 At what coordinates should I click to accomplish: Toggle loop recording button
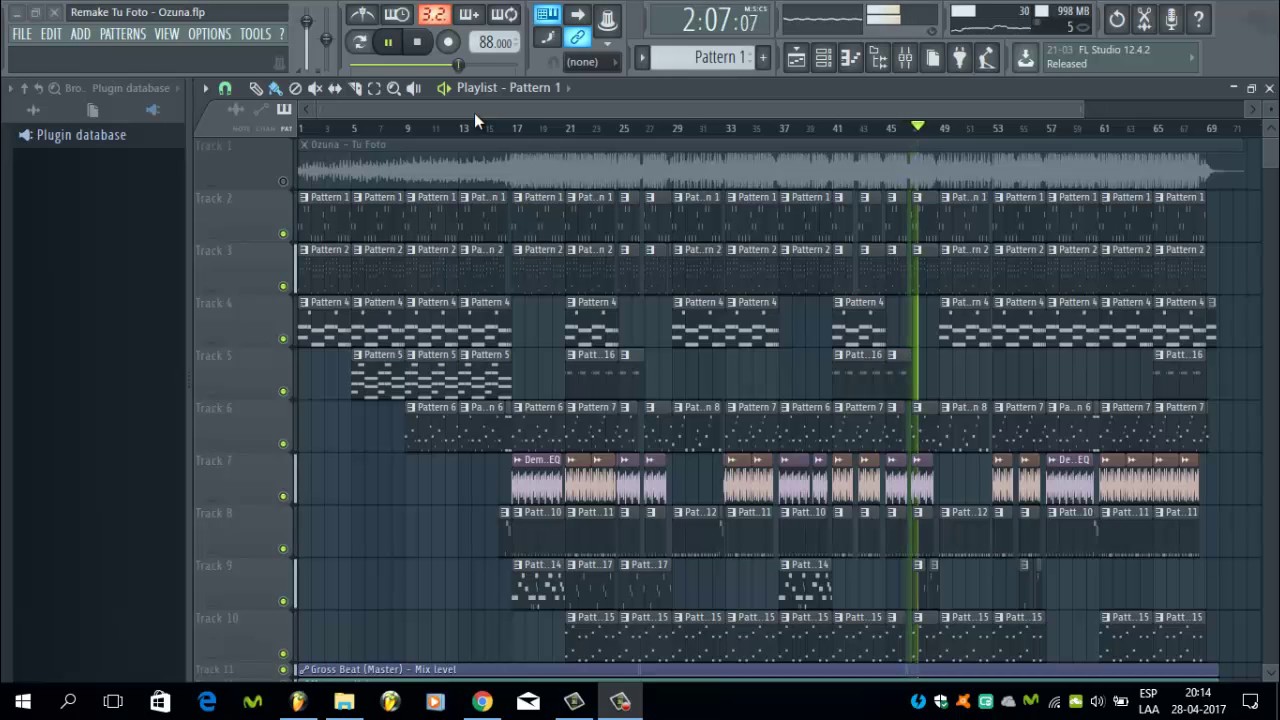[x=505, y=15]
